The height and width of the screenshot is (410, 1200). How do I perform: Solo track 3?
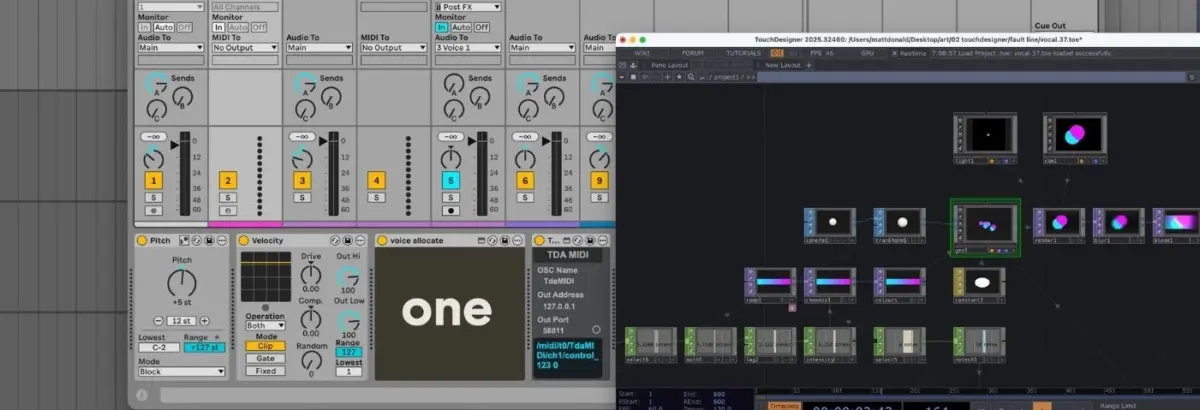tap(301, 198)
